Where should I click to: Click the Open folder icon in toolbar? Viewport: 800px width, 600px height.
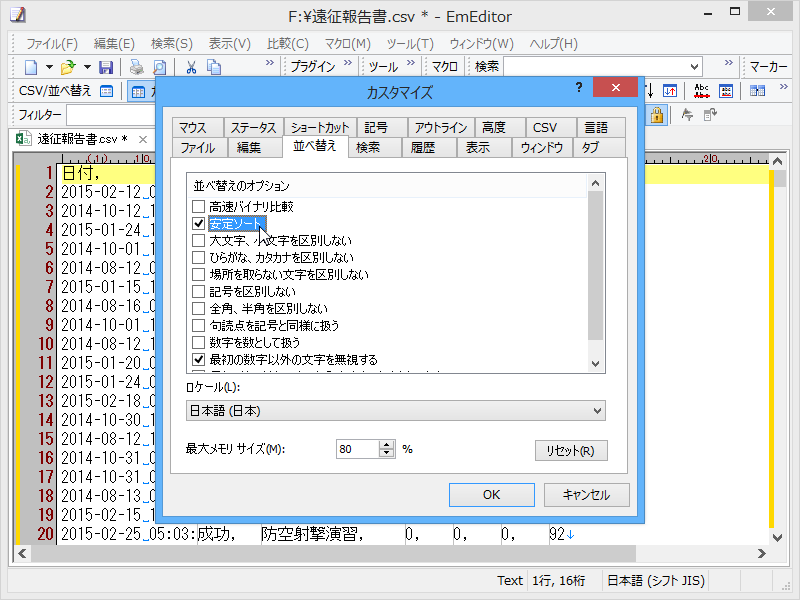[x=68, y=67]
